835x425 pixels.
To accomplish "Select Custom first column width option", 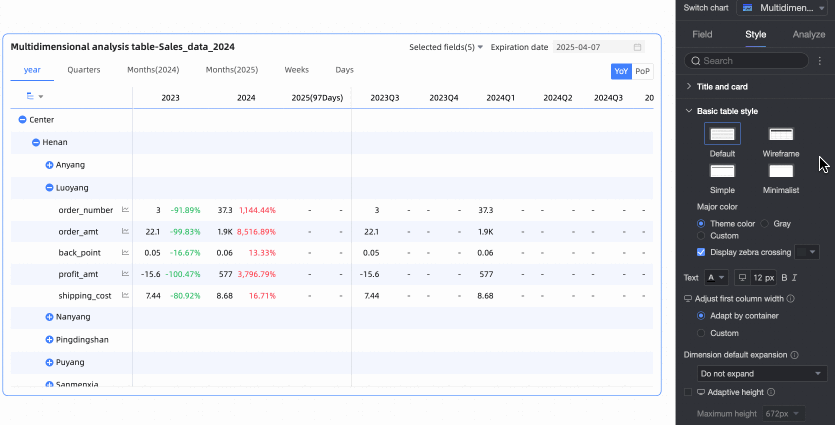I will 701,333.
